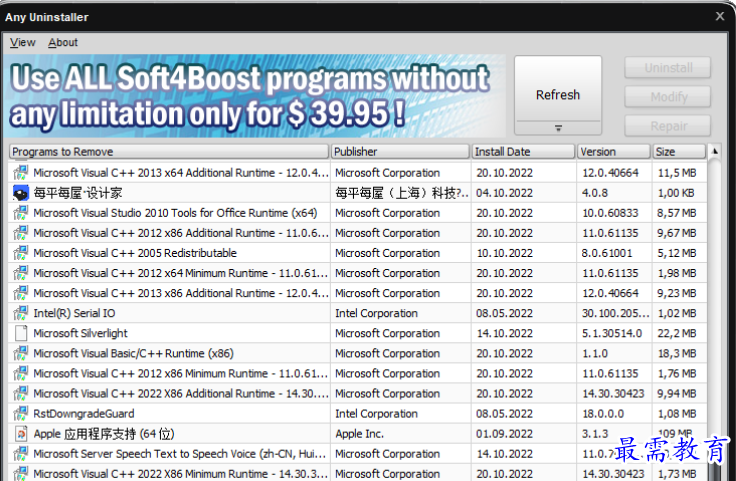The height and width of the screenshot is (481, 736).
Task: Click icon of Visual C++ 2012 x86 Minimum Runtime
Action: (x=20, y=374)
